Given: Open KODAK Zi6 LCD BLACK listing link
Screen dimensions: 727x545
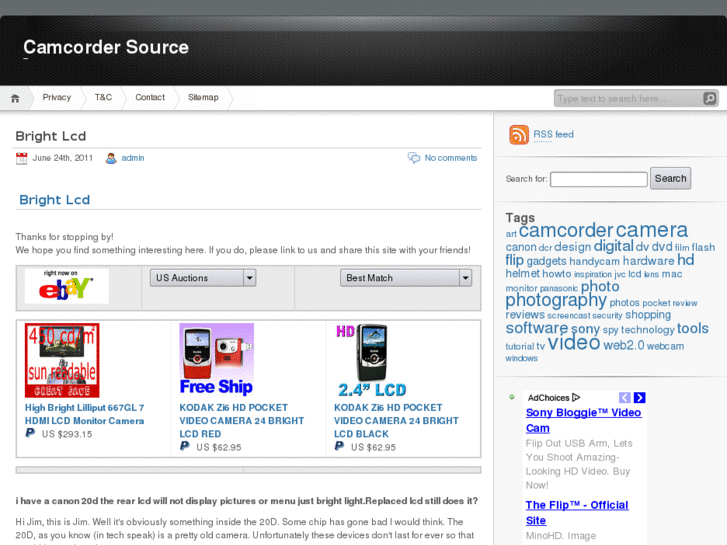Looking at the screenshot, I should pos(396,421).
